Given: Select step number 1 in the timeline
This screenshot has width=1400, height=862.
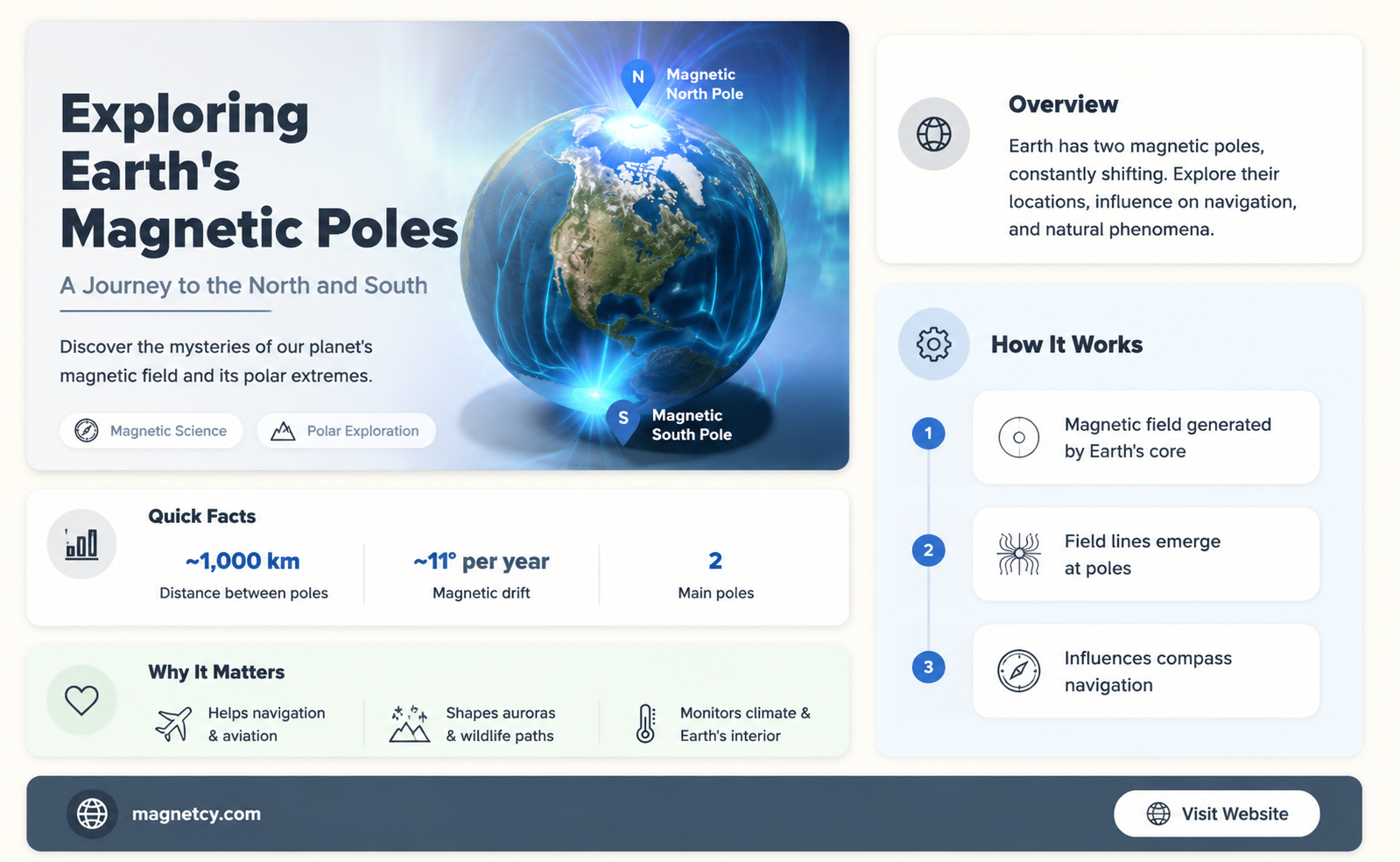Looking at the screenshot, I should pyautogui.click(x=928, y=433).
